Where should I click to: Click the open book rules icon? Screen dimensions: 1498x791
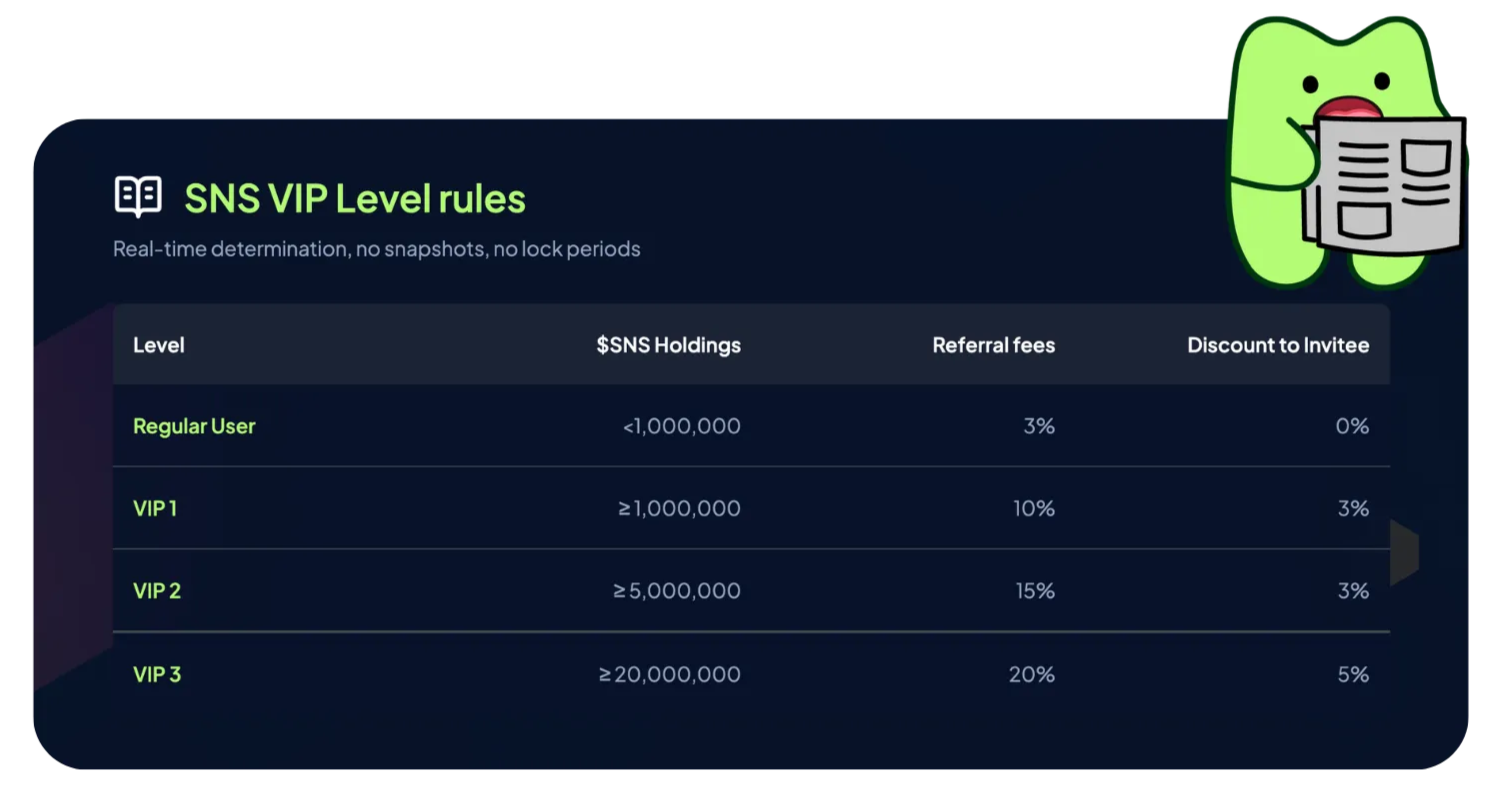pos(138,197)
